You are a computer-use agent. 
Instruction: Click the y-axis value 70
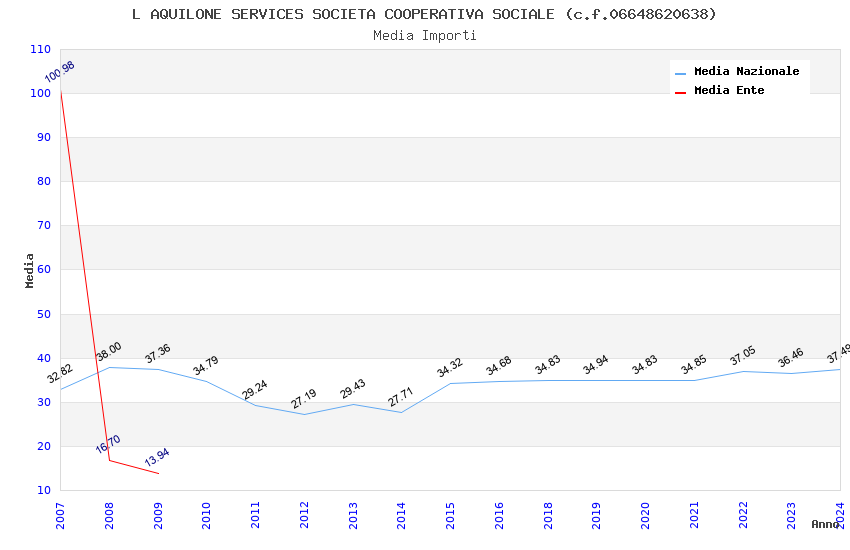pos(44,225)
